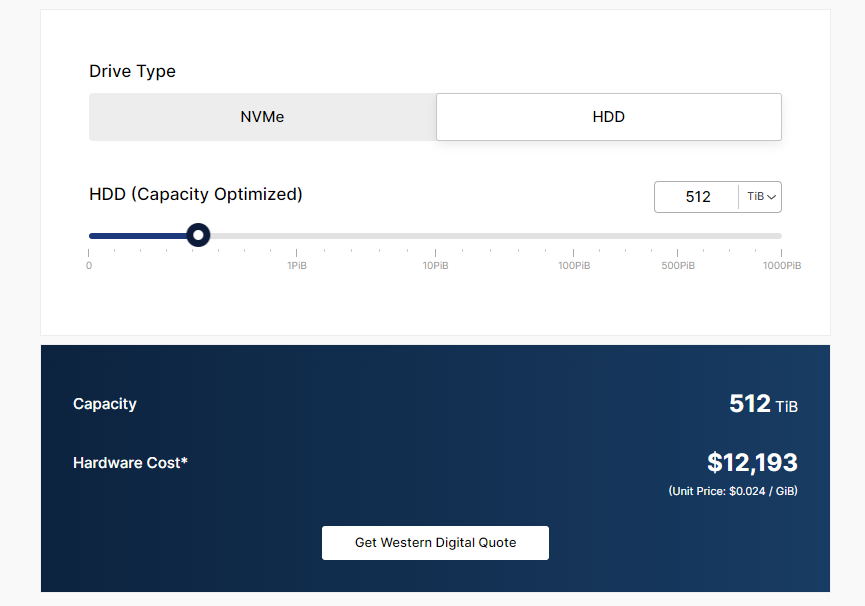Click the filled blue portion of slider track

click(x=138, y=236)
